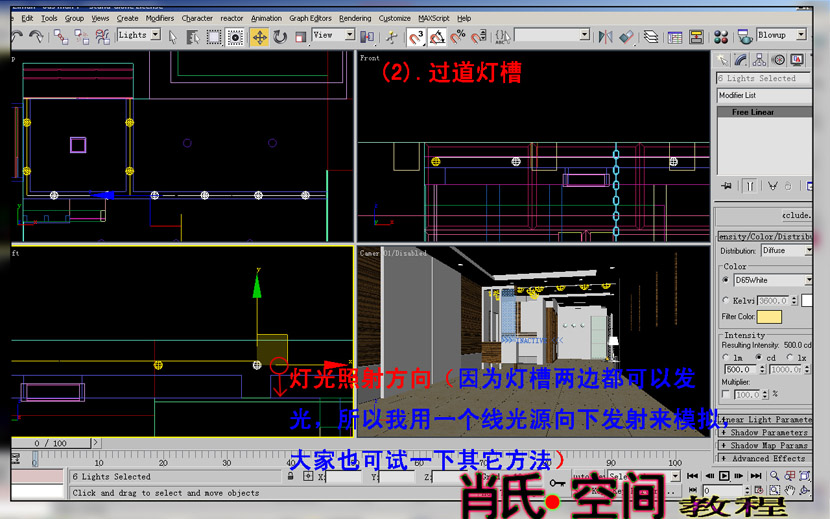The width and height of the screenshot is (830, 519).
Task: Open the Material Editor spheres icon
Action: point(716,36)
